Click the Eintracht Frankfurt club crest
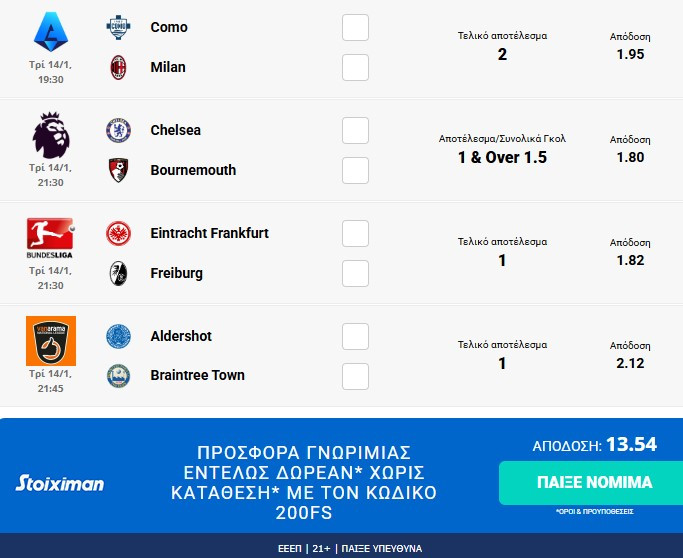The image size is (683, 558). pos(119,233)
